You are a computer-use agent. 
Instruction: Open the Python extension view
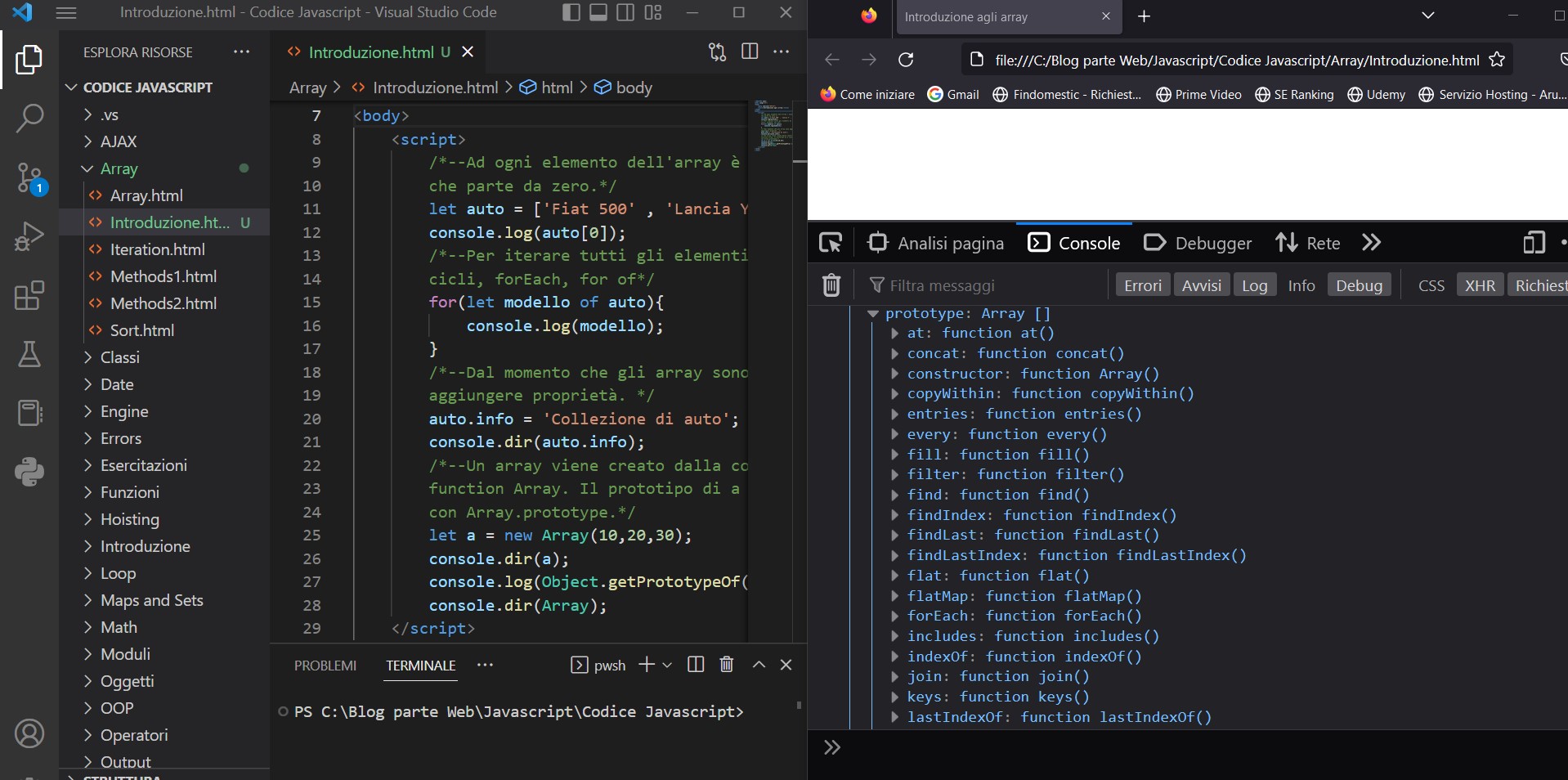pos(29,472)
